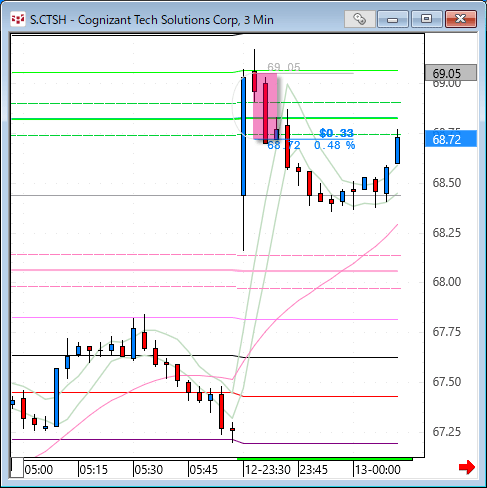Click the $0.33 measurement label on the chart
This screenshot has height=488, width=487.
336,133
